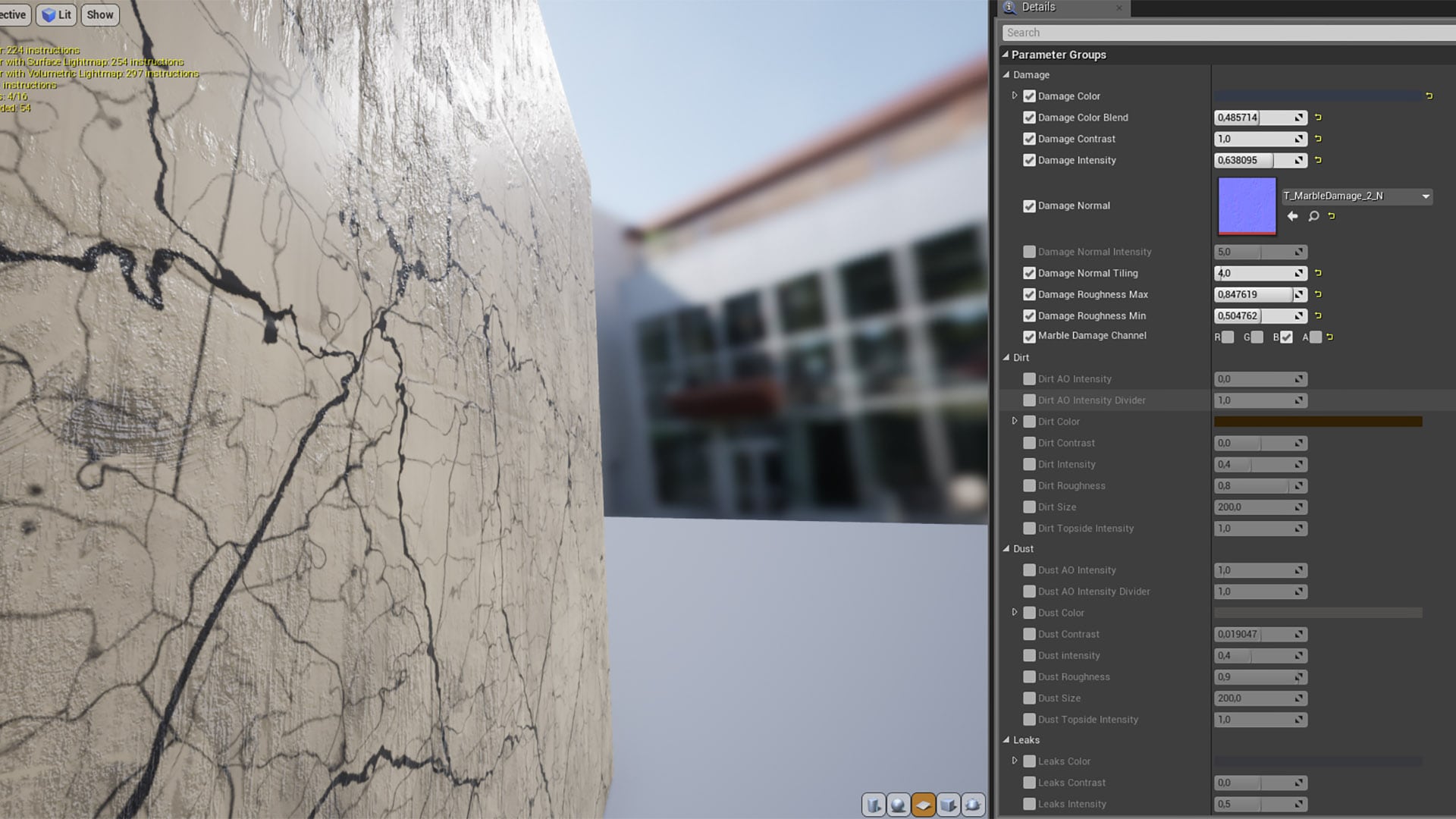Select the plane material preview shape
Viewport: 1456px width, 819px height.
click(x=924, y=805)
